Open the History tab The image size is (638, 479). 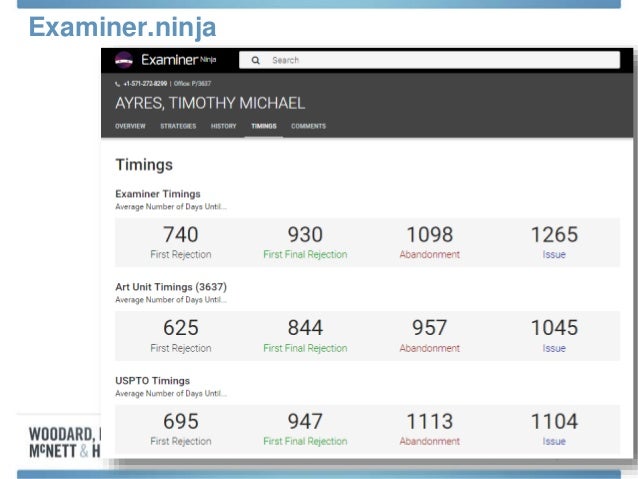[x=223, y=126]
